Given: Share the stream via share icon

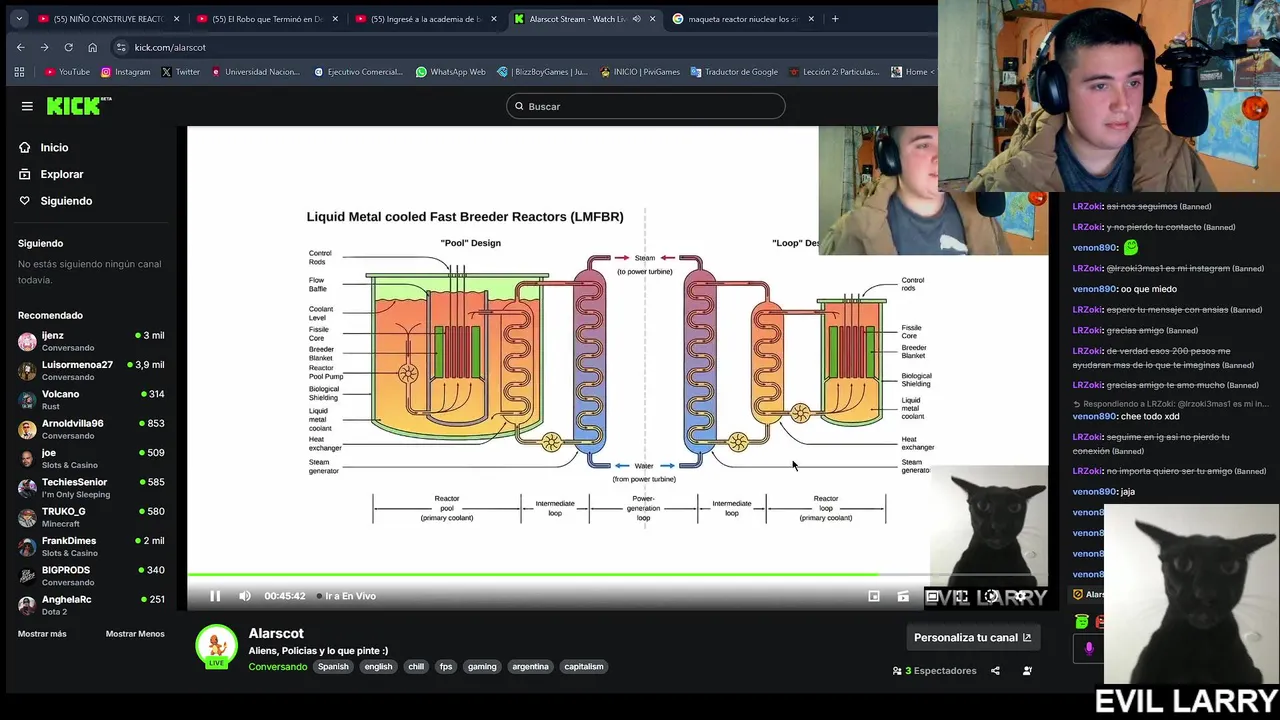Looking at the screenshot, I should point(995,671).
